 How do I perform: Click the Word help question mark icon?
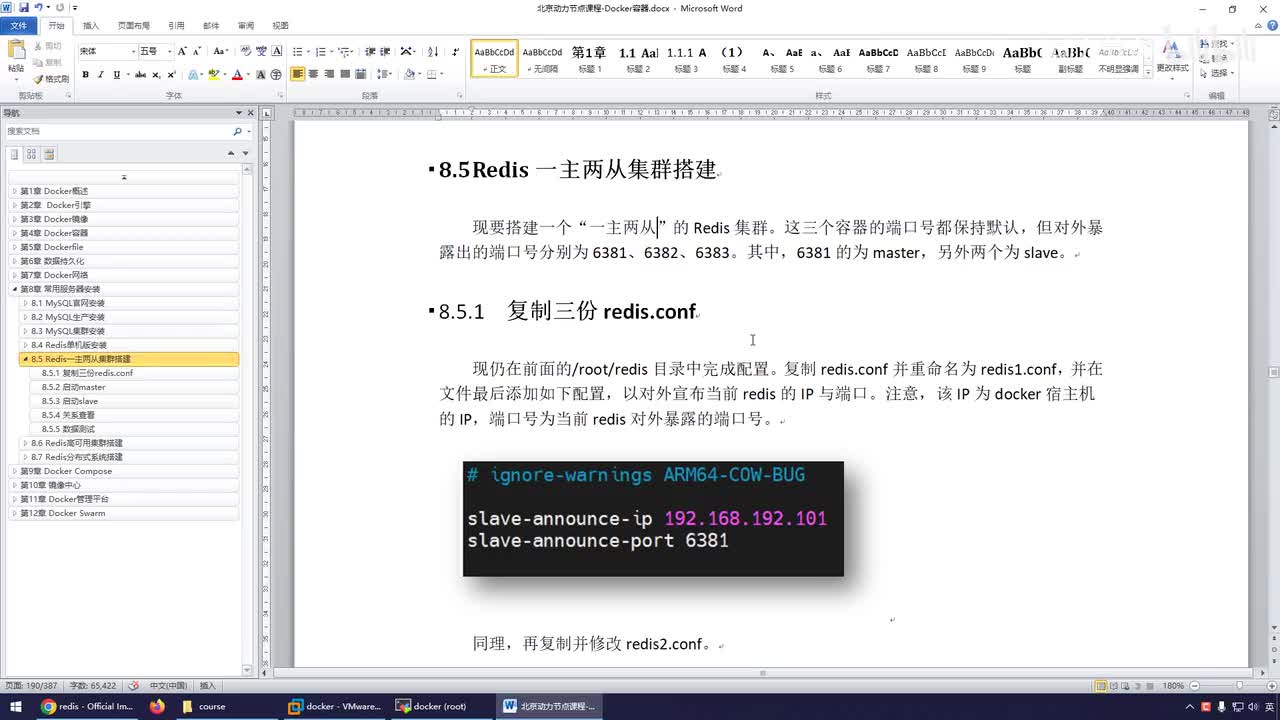click(1271, 26)
